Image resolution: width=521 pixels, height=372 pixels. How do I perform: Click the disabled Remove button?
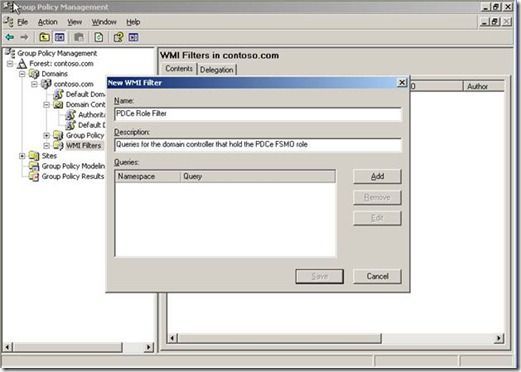[x=377, y=197]
